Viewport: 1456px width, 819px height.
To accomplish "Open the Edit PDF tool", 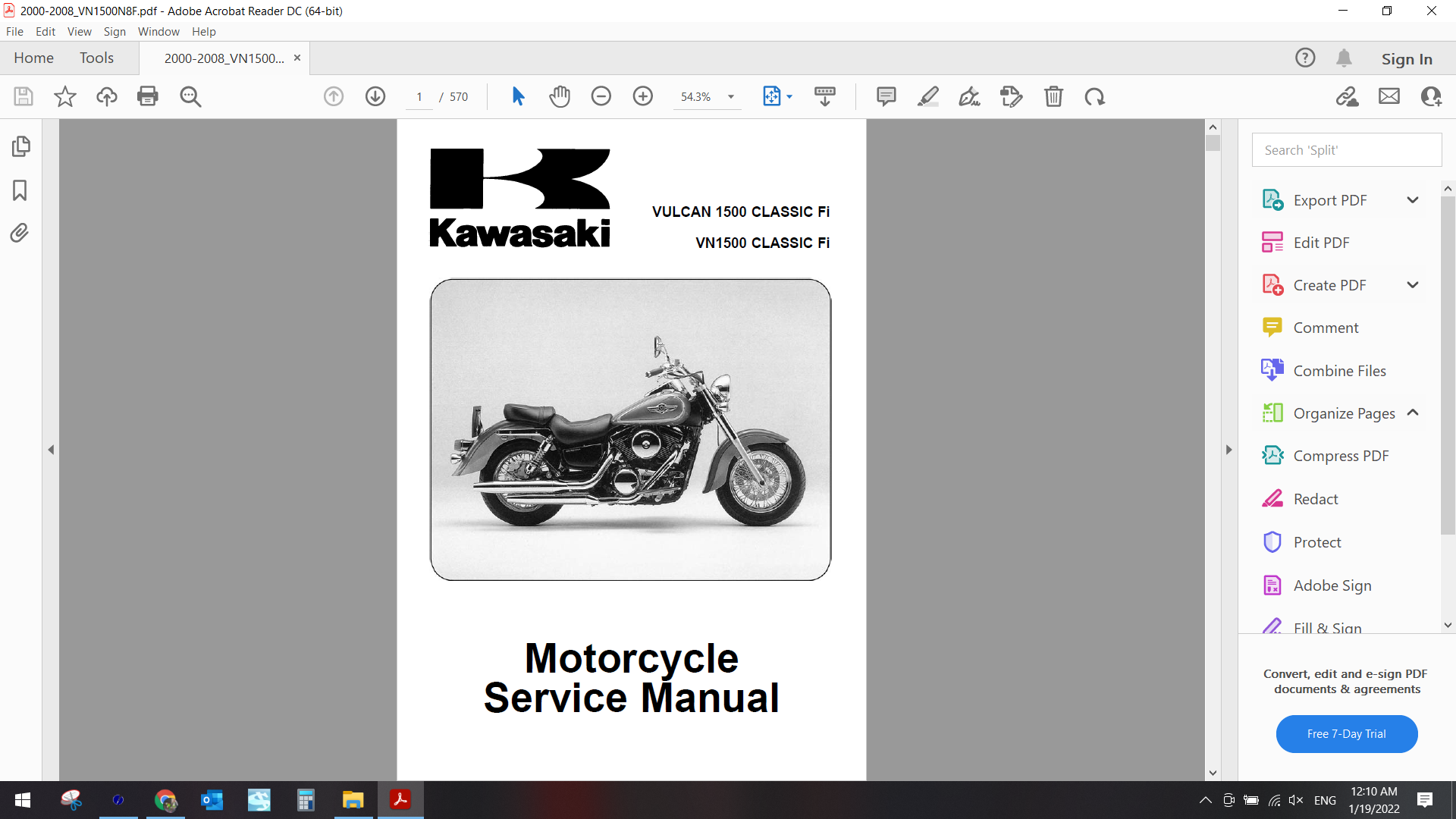I will [x=1321, y=243].
